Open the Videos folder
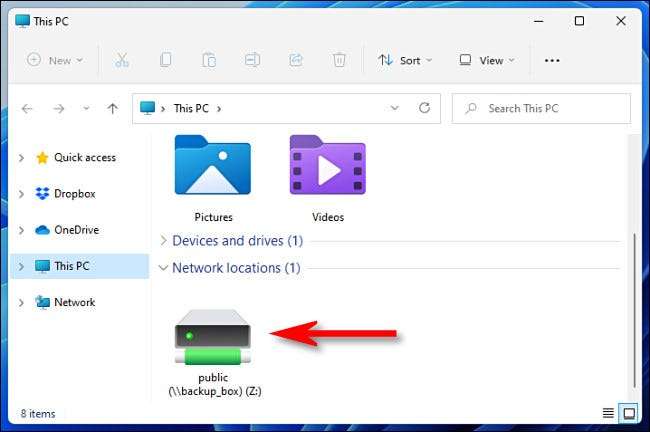 click(327, 179)
